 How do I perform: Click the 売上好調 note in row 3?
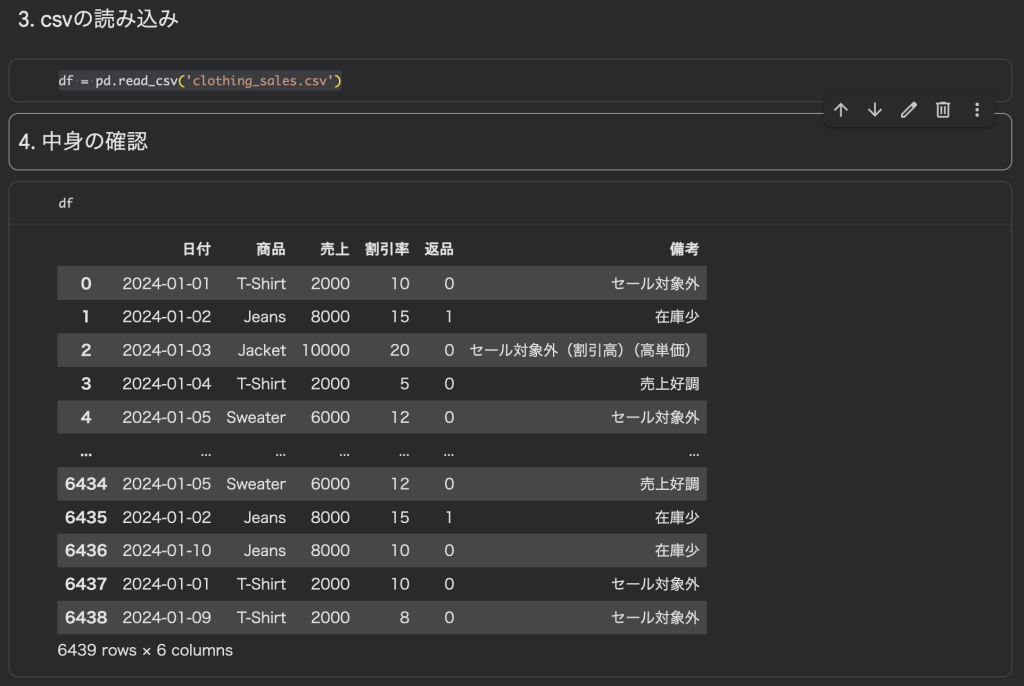click(669, 384)
